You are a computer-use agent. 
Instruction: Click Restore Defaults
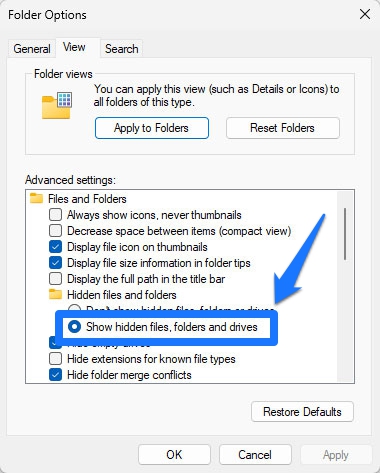coord(302,412)
